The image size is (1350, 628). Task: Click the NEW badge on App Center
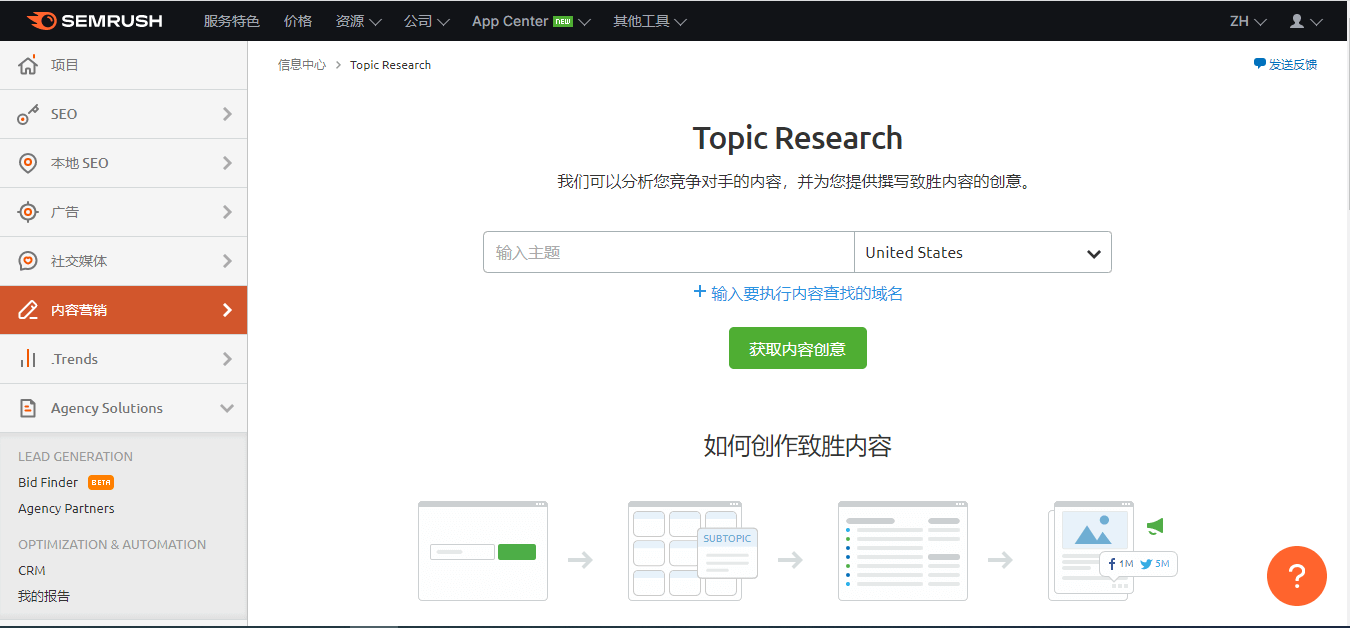563,21
